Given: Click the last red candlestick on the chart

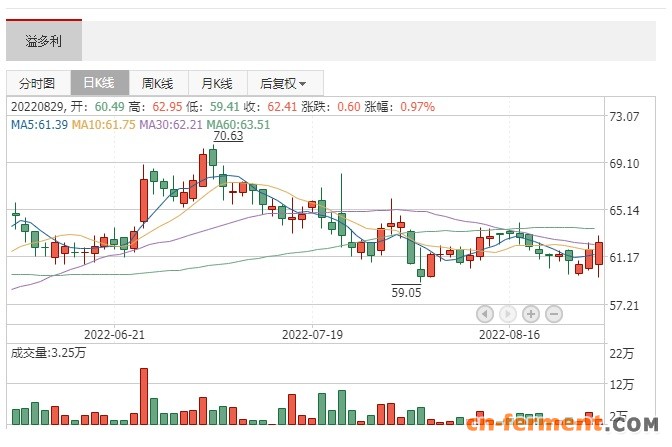Looking at the screenshot, I should tap(599, 256).
